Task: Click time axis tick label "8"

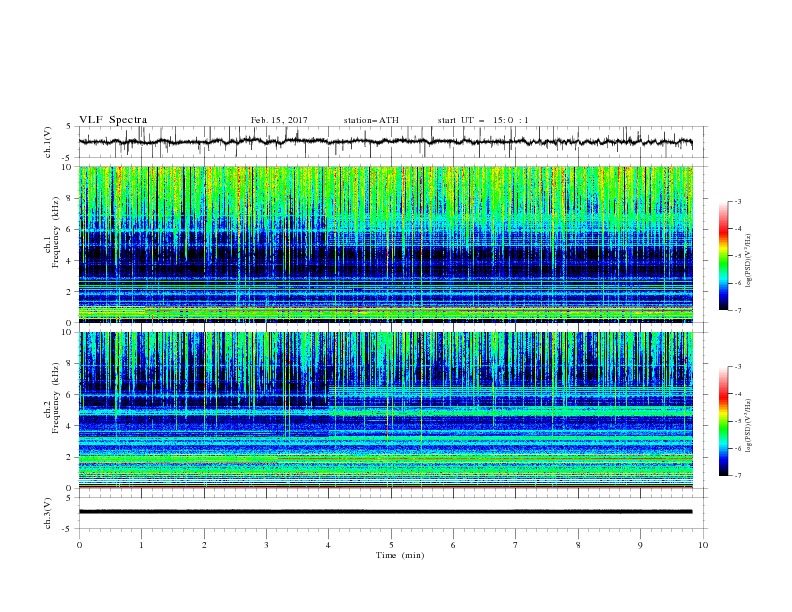Action: coord(578,545)
